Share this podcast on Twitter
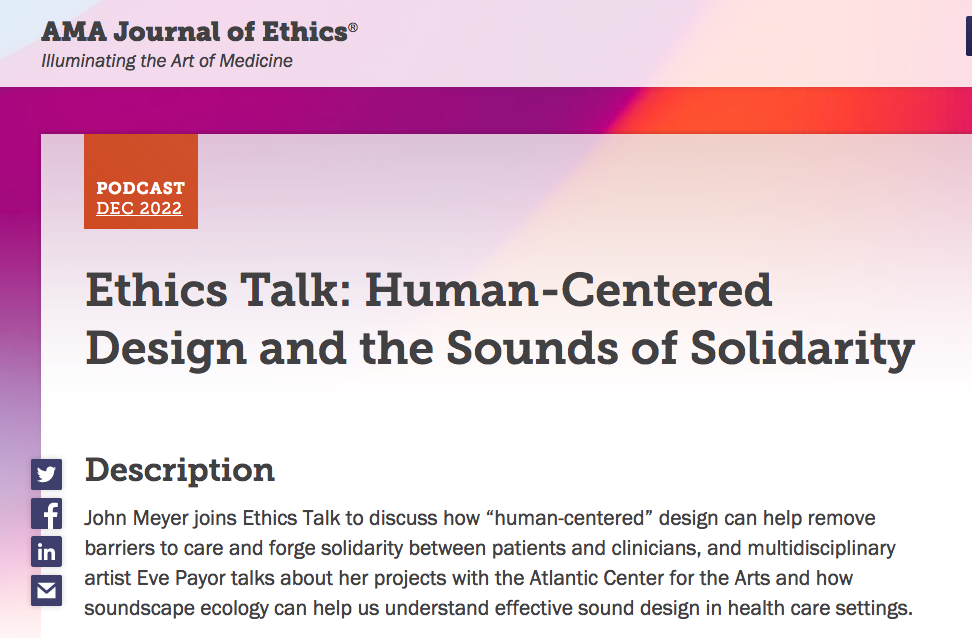The height and width of the screenshot is (638, 972). [x=46, y=474]
